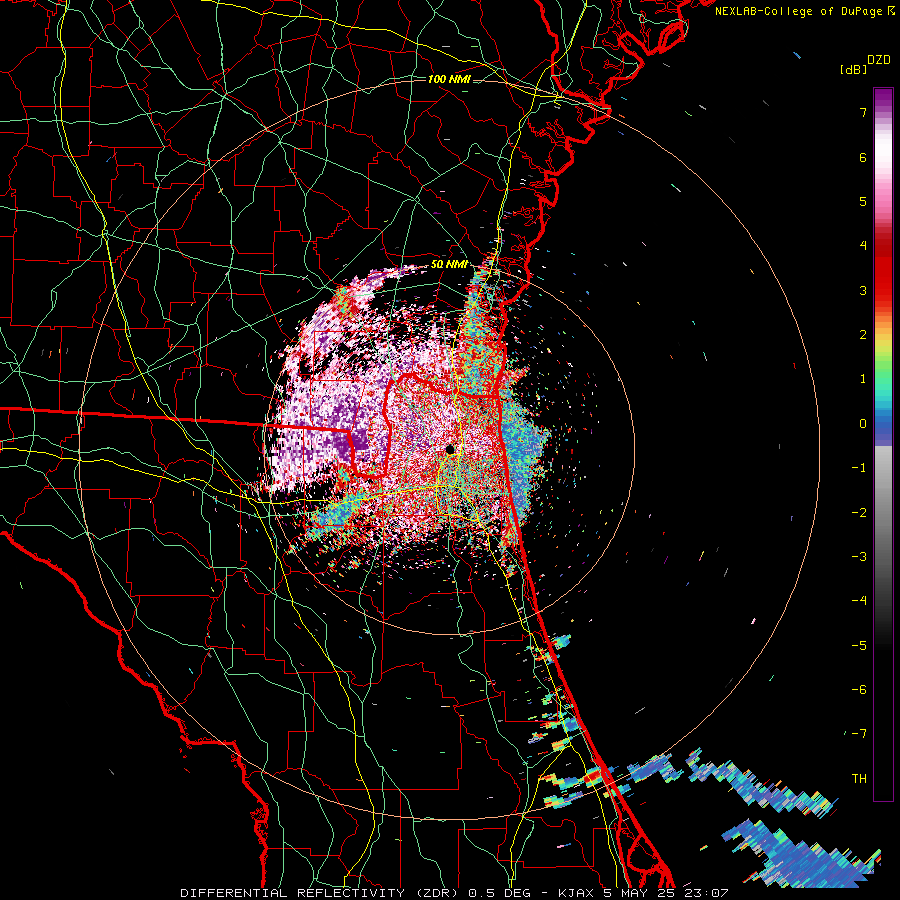Click the scale value 4 label
This screenshot has height=900, width=900.
tap(863, 246)
